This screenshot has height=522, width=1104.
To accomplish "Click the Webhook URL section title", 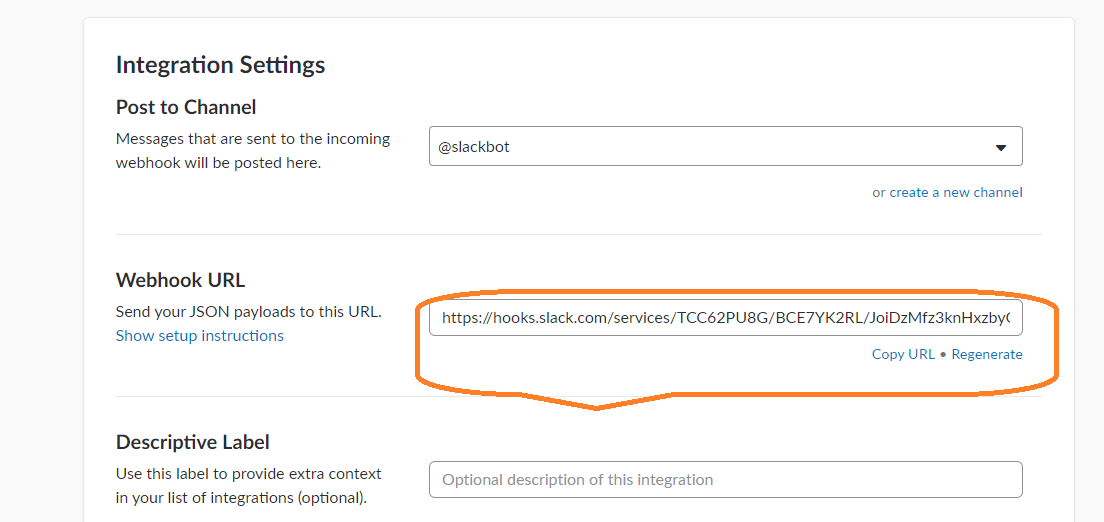I will 180,280.
